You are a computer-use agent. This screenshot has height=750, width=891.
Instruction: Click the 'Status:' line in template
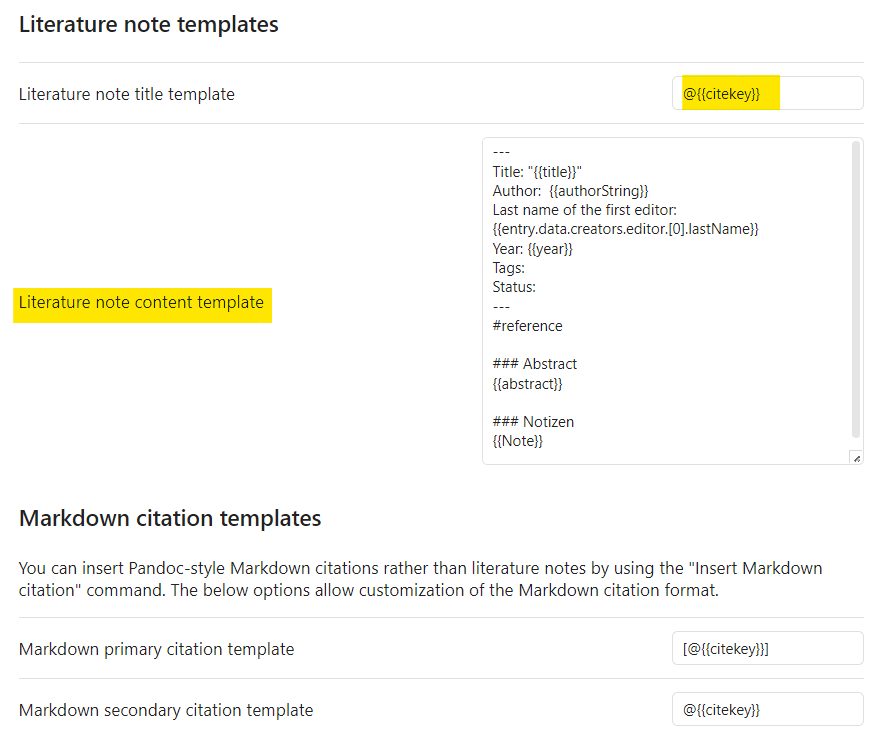(x=514, y=287)
